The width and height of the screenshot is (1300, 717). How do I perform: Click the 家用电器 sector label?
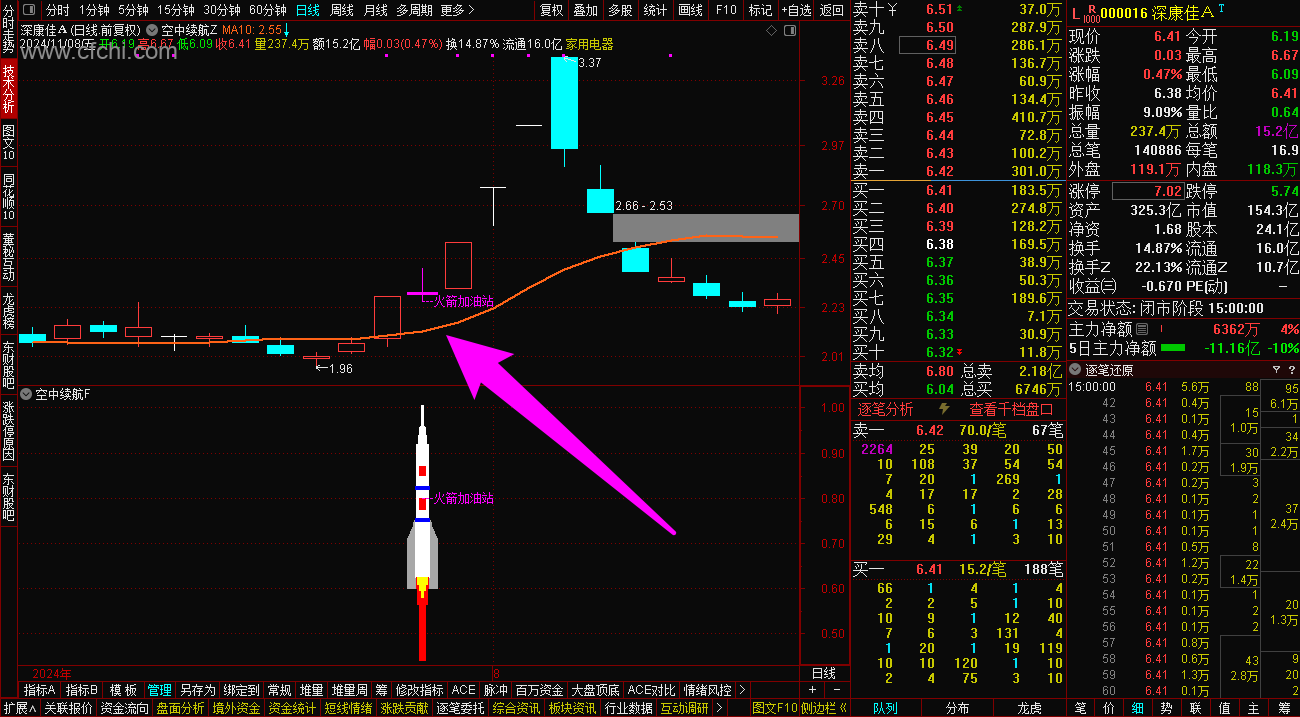click(x=589, y=44)
